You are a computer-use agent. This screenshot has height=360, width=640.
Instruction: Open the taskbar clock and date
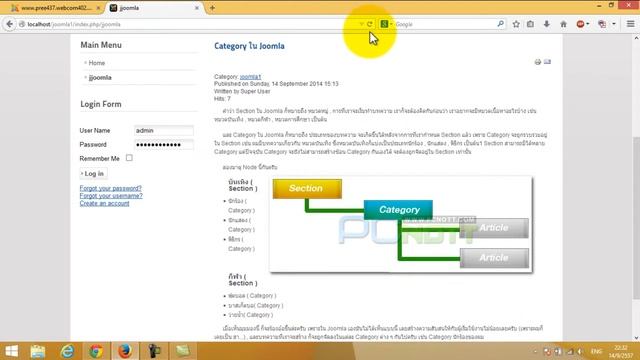[621, 351]
